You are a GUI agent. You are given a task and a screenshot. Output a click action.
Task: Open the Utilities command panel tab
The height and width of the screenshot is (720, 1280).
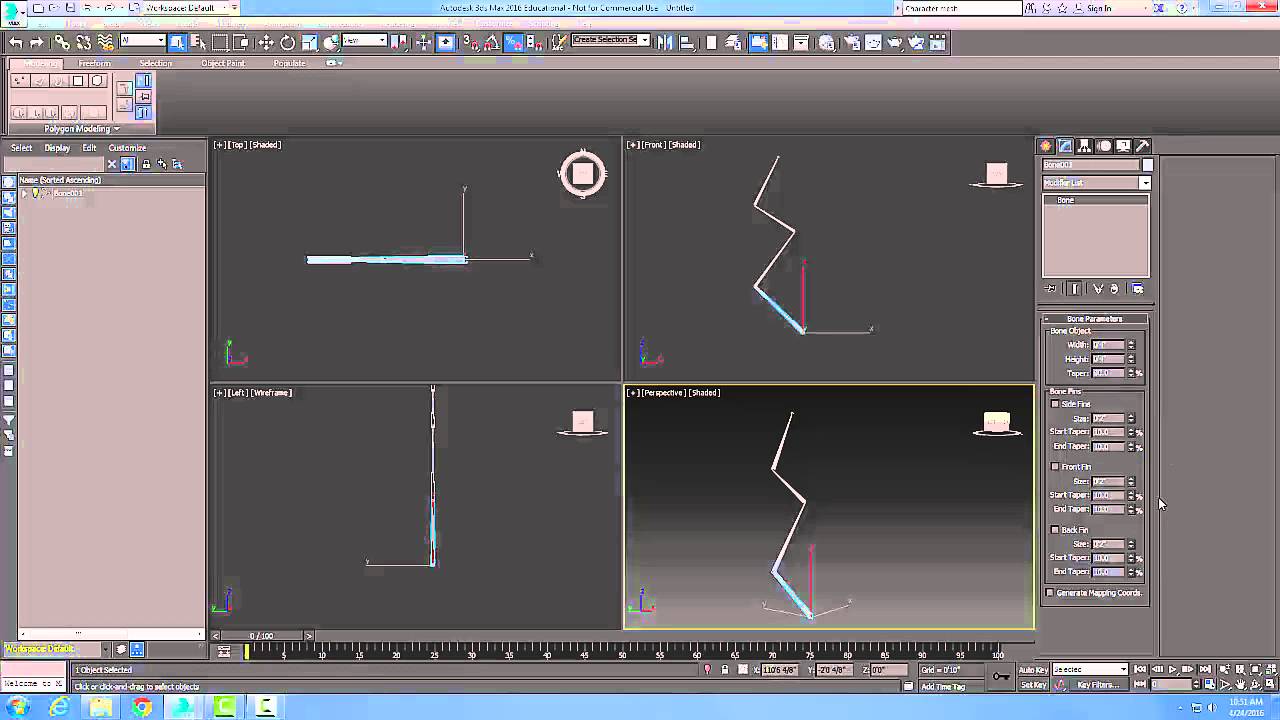(1143, 146)
